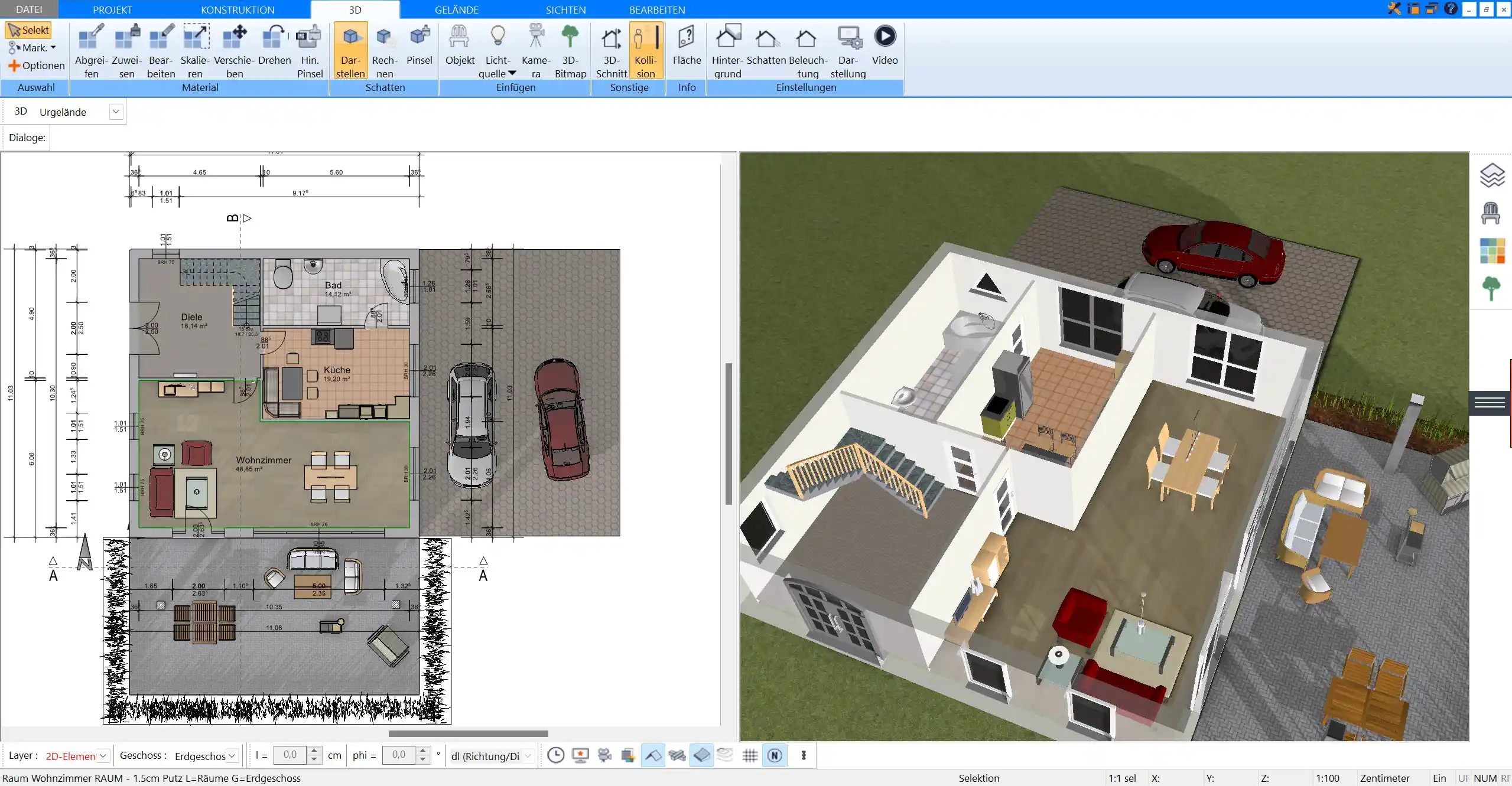Toggle terrain contours in bottom toolbar
This screenshot has height=786, width=1512.
point(725,755)
